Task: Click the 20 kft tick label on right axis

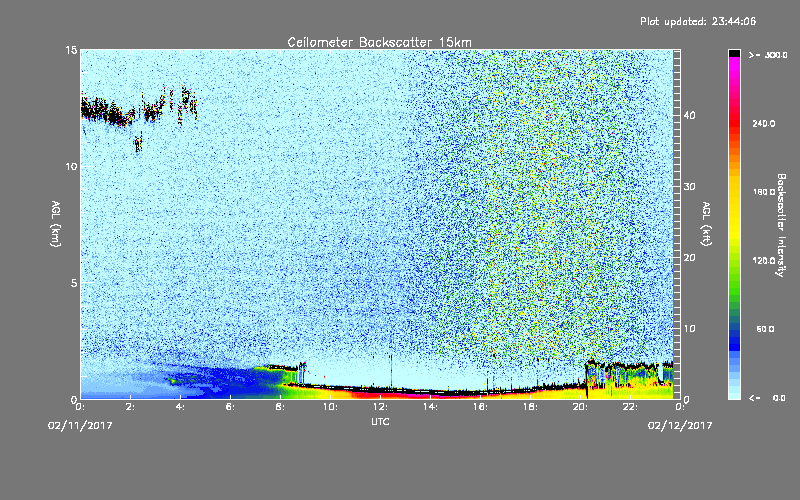Action: click(689, 258)
